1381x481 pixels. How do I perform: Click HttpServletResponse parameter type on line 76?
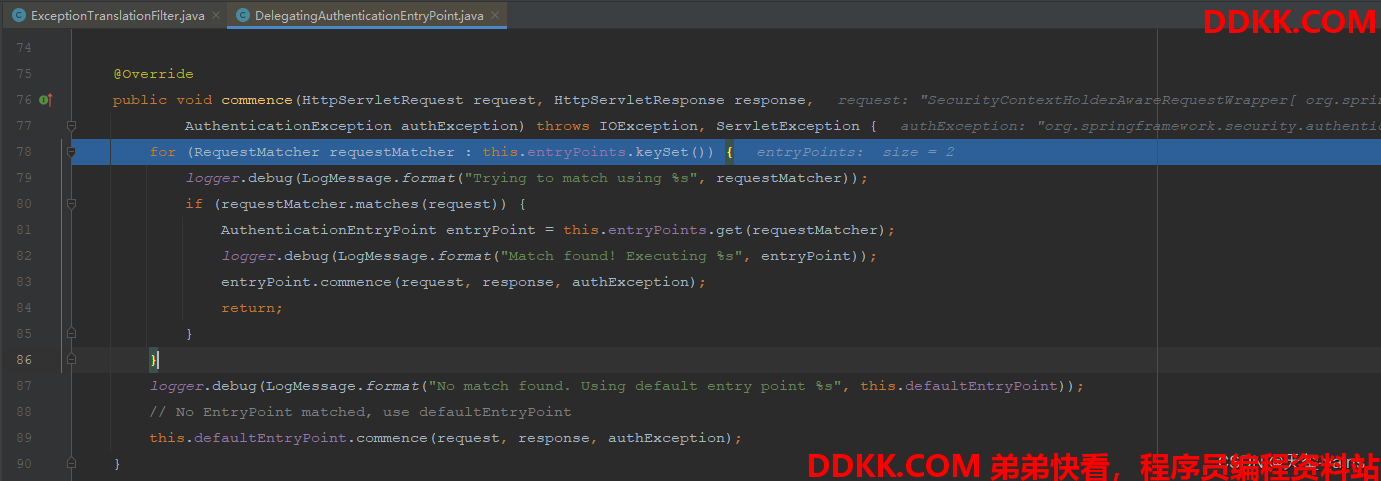tap(639, 100)
